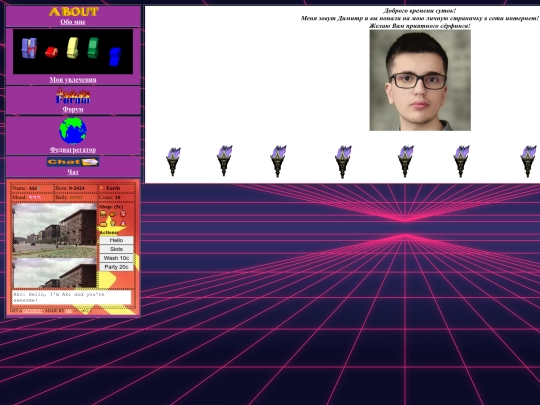Click the 'Доброго времени суток!' greeting line
This screenshot has width=540, height=405.
(x=420, y=11)
